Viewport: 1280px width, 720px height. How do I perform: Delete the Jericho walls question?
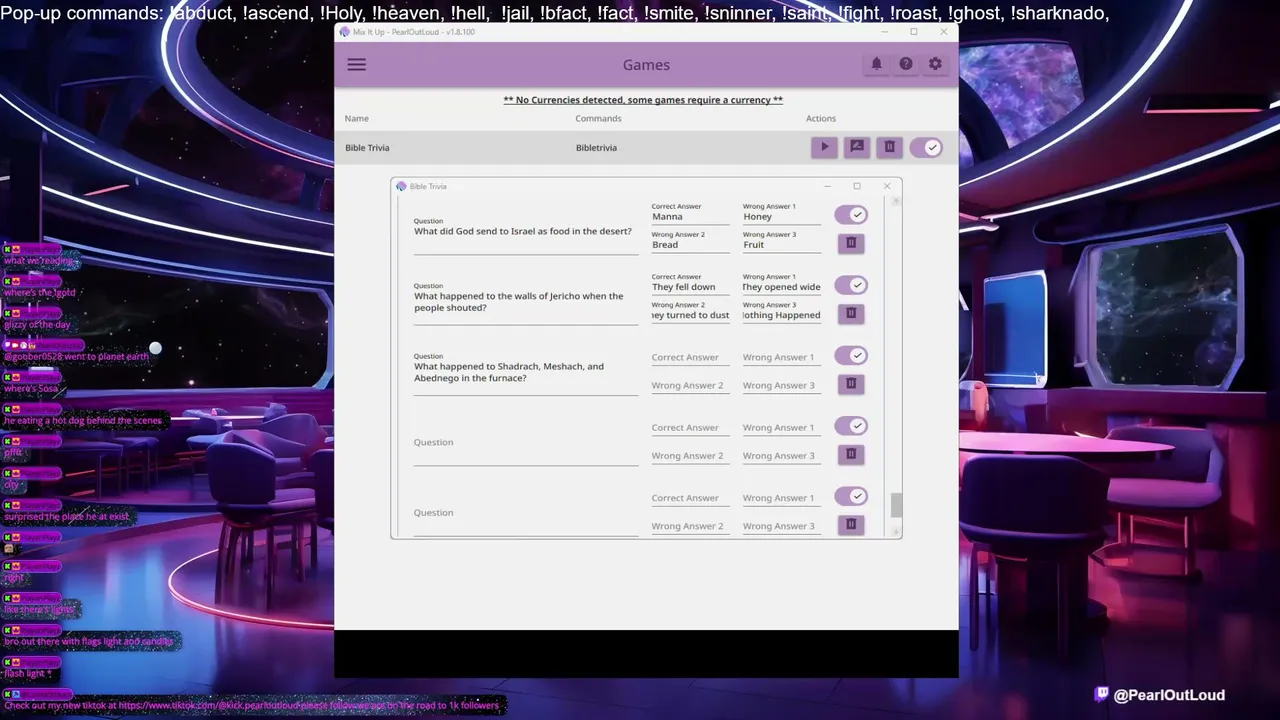[x=851, y=313]
